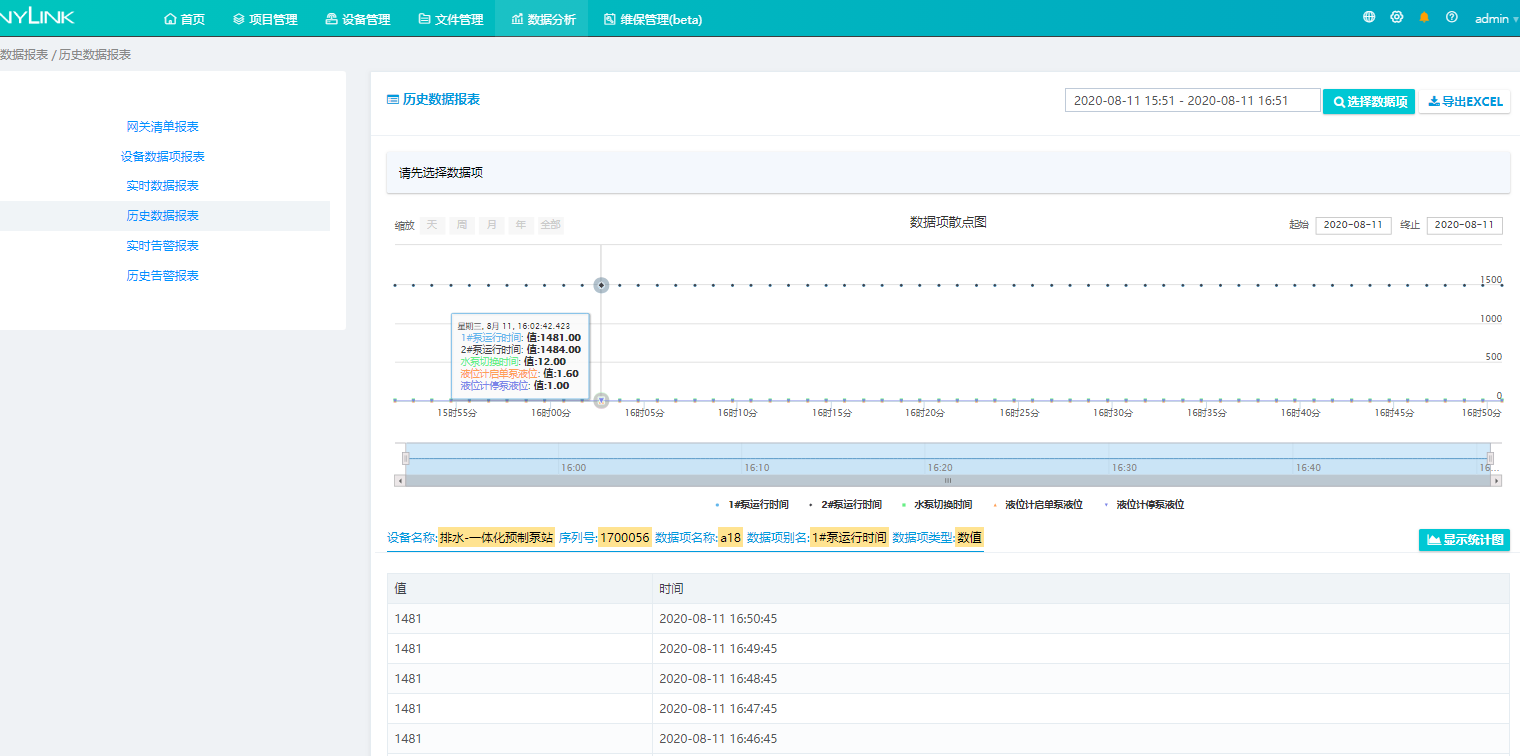Viewport: 1520px width, 756px height.
Task: Open 实时告警报表 report
Action: 162,246
